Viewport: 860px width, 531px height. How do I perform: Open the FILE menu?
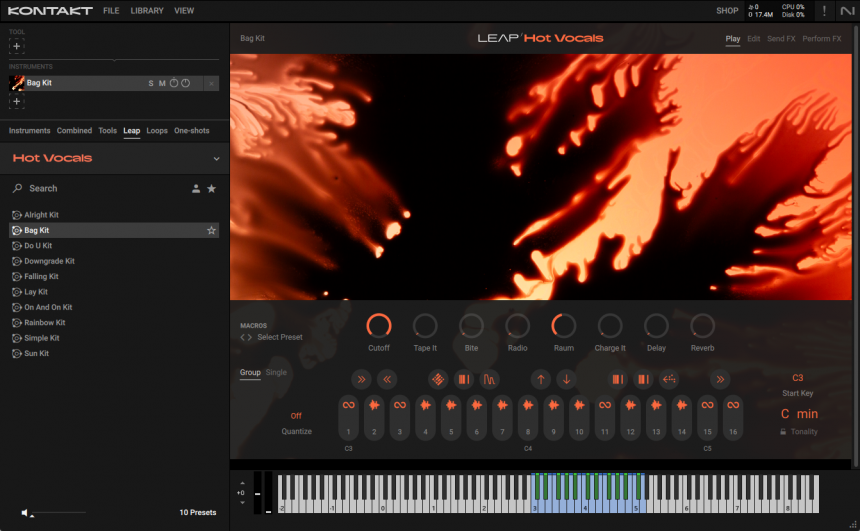111,10
